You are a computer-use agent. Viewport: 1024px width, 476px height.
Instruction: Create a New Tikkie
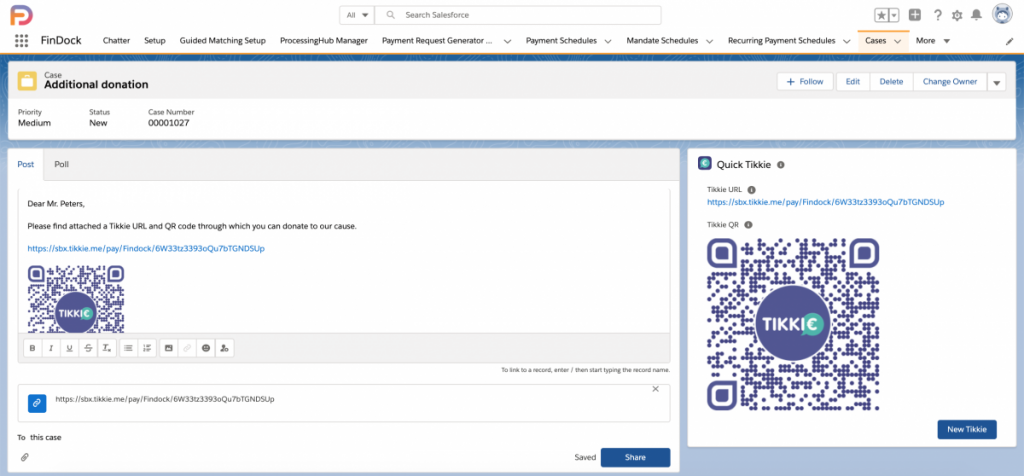pos(967,430)
